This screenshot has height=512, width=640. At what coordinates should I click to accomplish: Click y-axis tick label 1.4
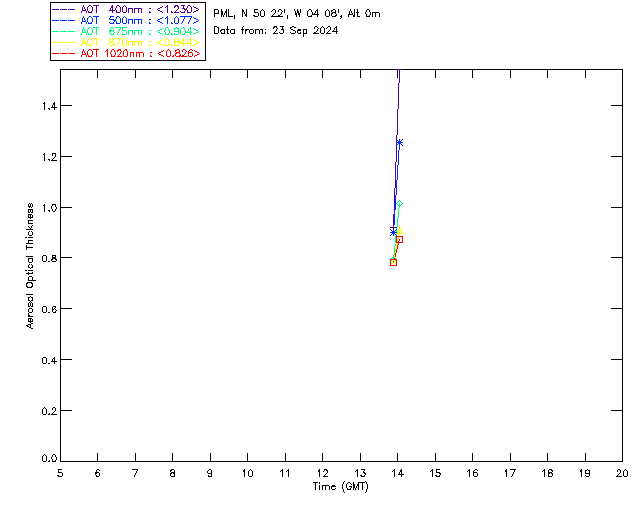click(49, 106)
